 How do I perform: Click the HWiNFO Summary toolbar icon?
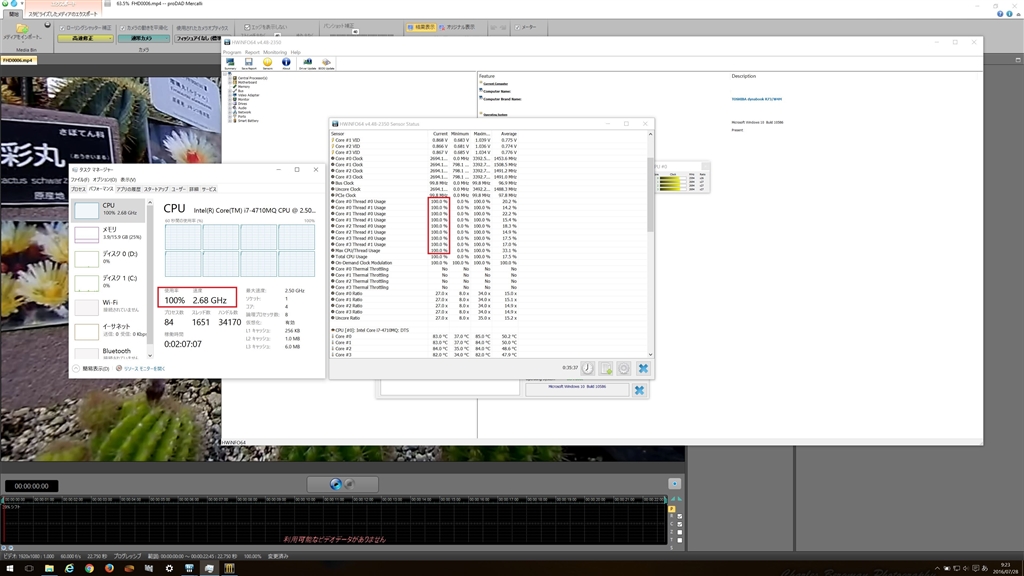click(231, 63)
